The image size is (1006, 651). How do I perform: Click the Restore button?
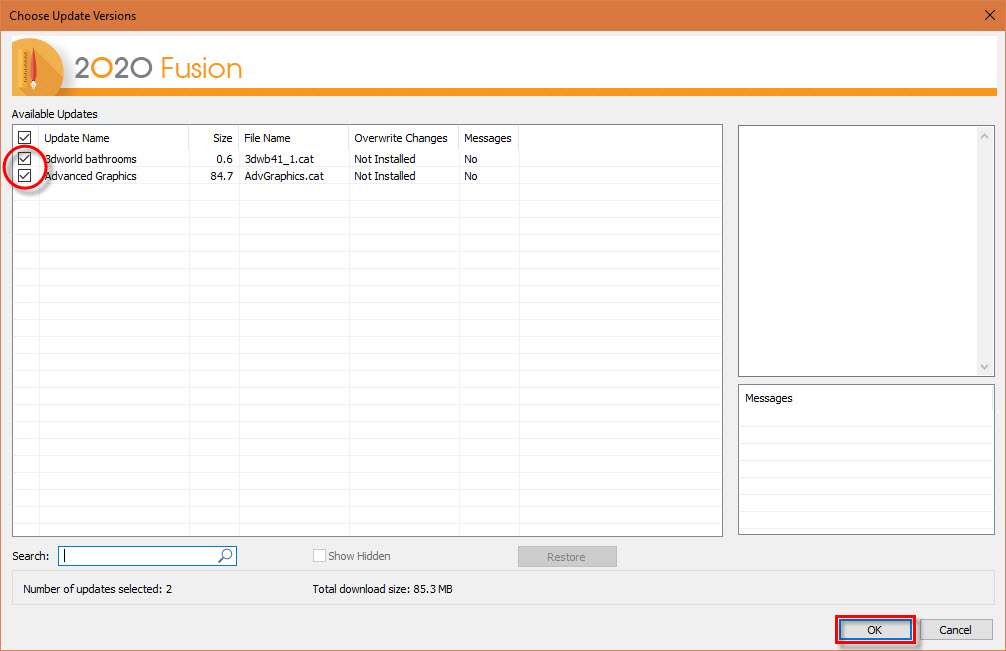tap(567, 555)
